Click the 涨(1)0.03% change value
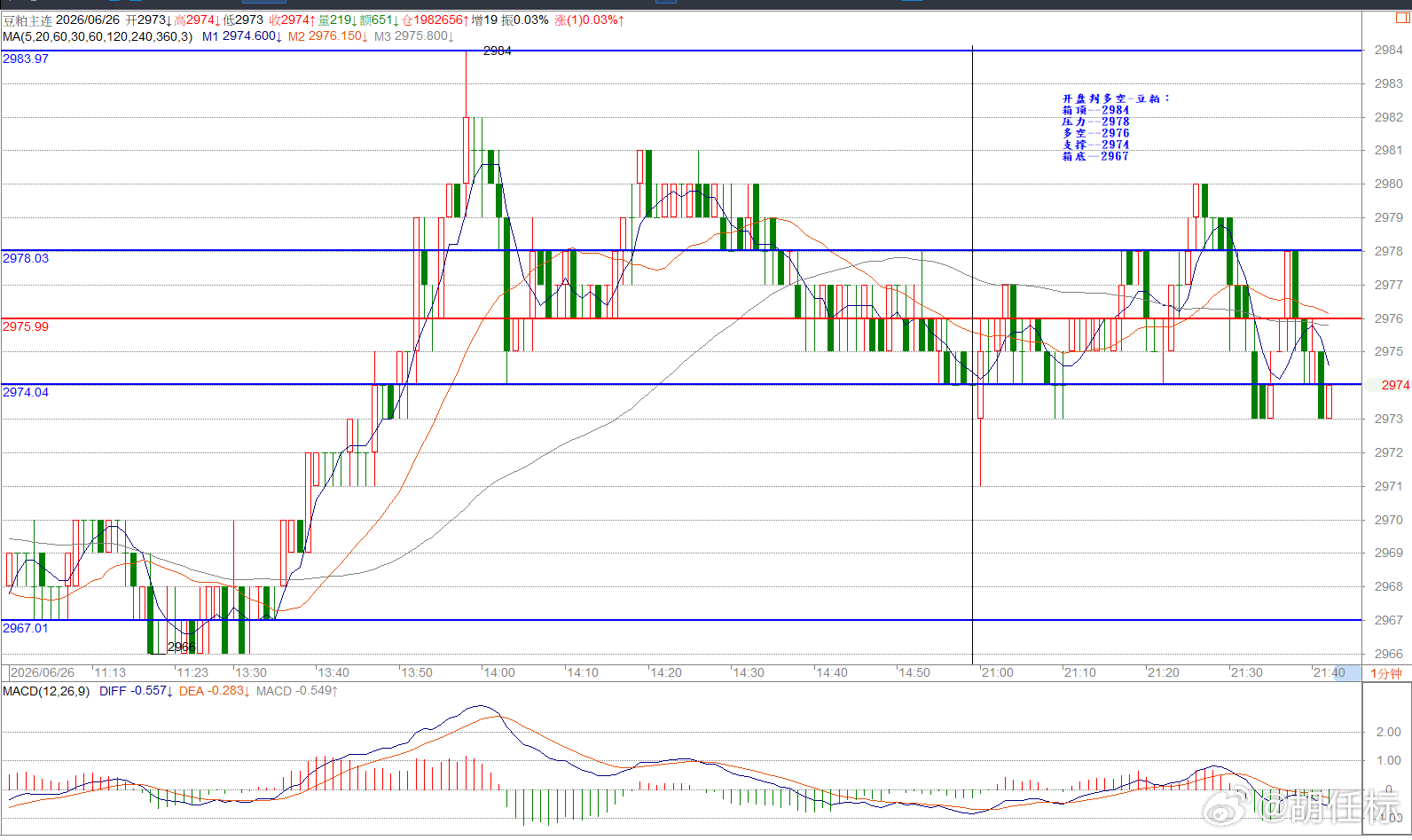Image resolution: width=1412 pixels, height=840 pixels. click(590, 20)
